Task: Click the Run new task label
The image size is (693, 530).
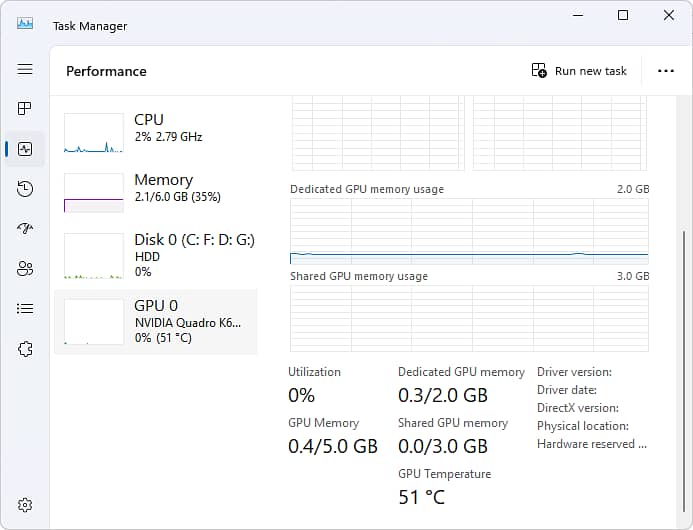Action: click(x=590, y=71)
